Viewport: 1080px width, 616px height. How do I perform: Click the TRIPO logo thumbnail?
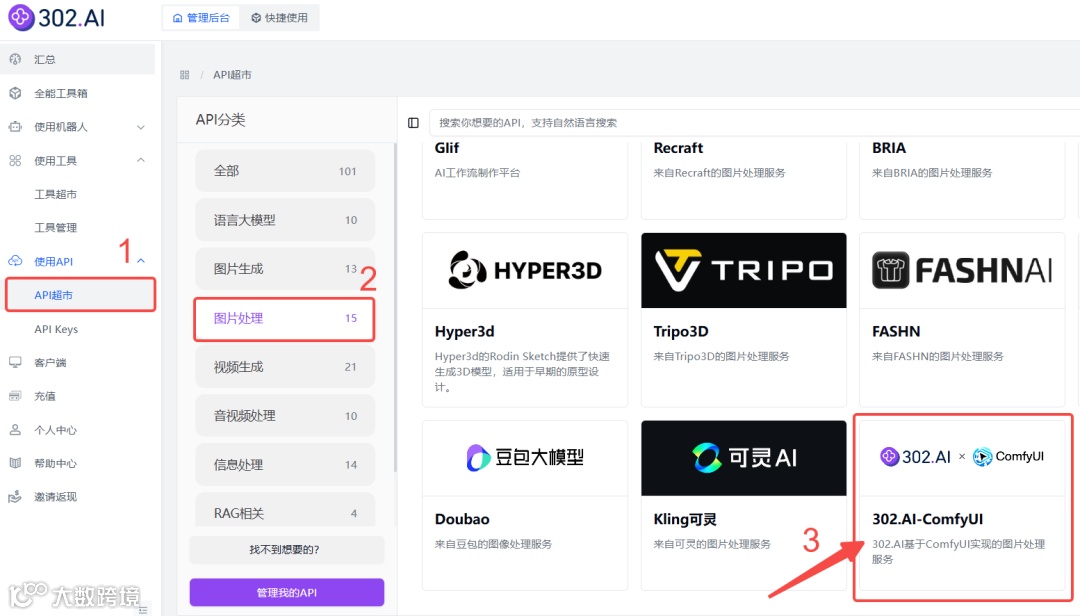744,270
